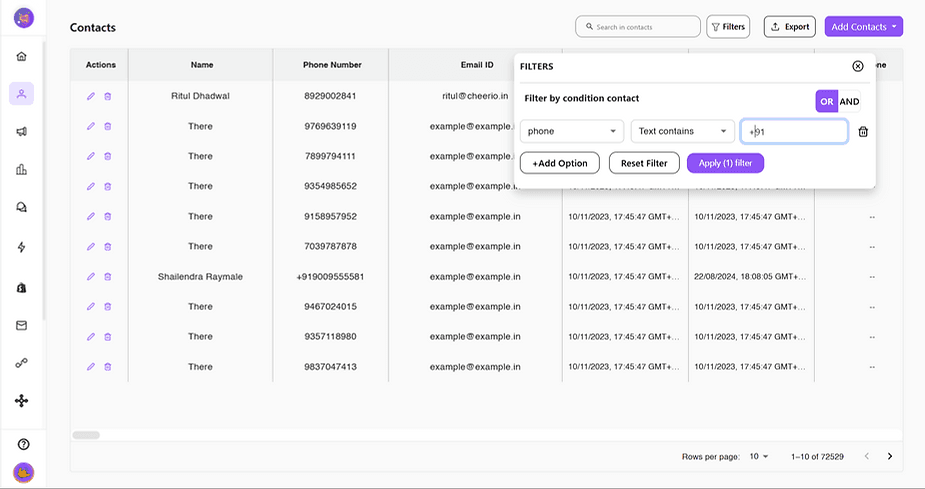Image resolution: width=925 pixels, height=489 pixels.
Task: Open the Chat bubble icon in sidebar
Action: coord(21,207)
